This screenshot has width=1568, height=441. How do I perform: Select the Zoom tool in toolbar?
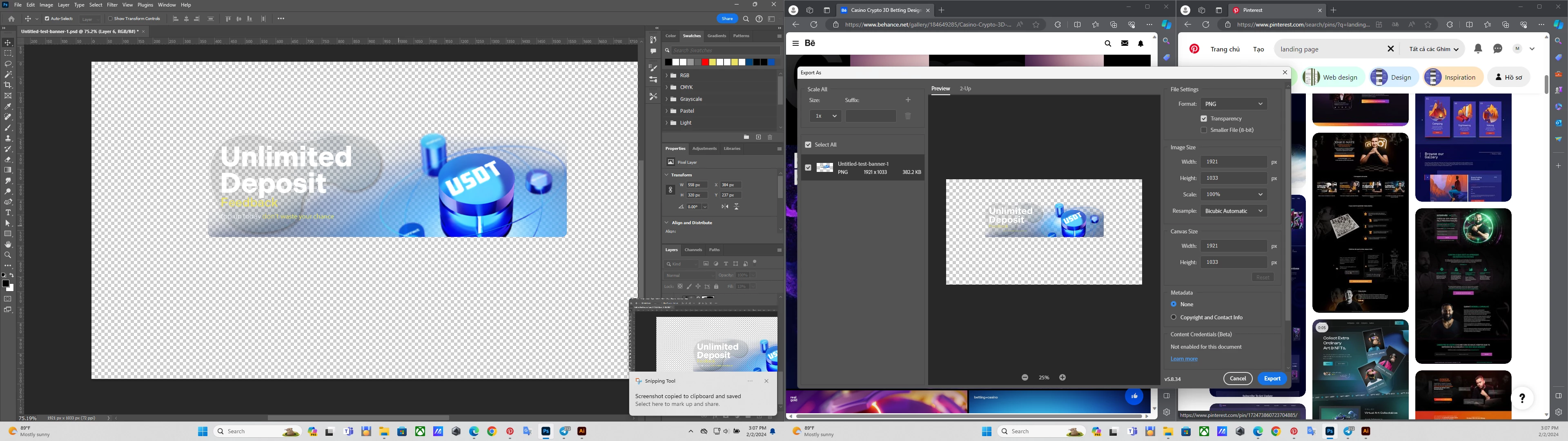pos(8,255)
